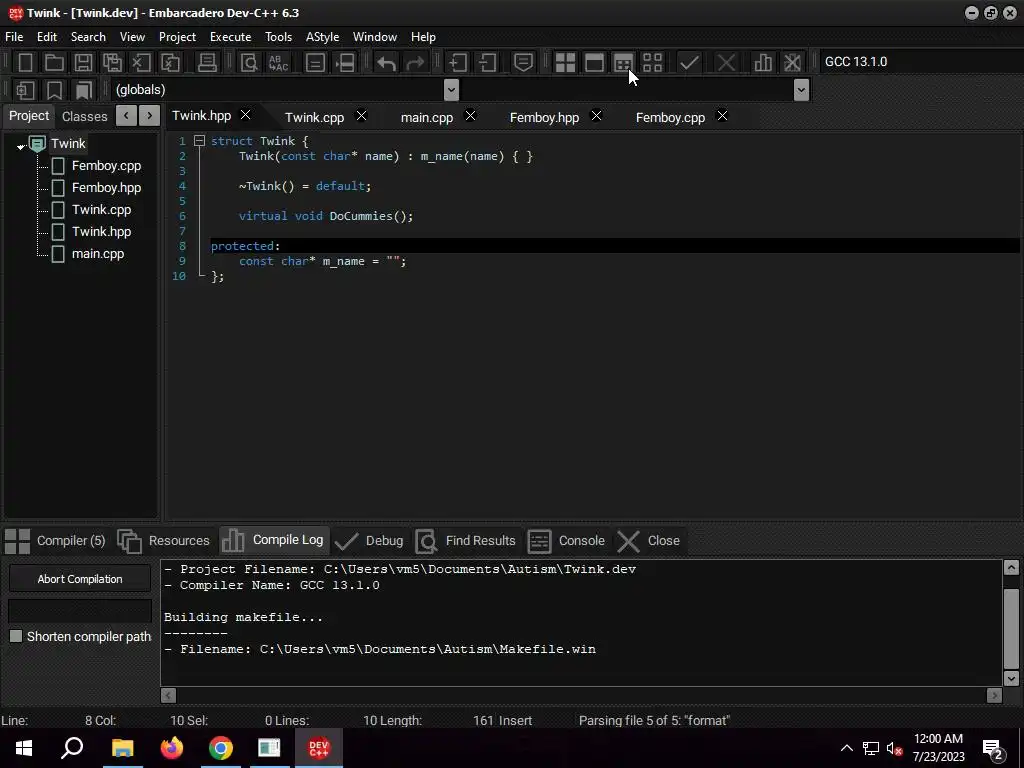1024x768 pixels.
Task: Click the Open file folder icon
Action: point(54,63)
